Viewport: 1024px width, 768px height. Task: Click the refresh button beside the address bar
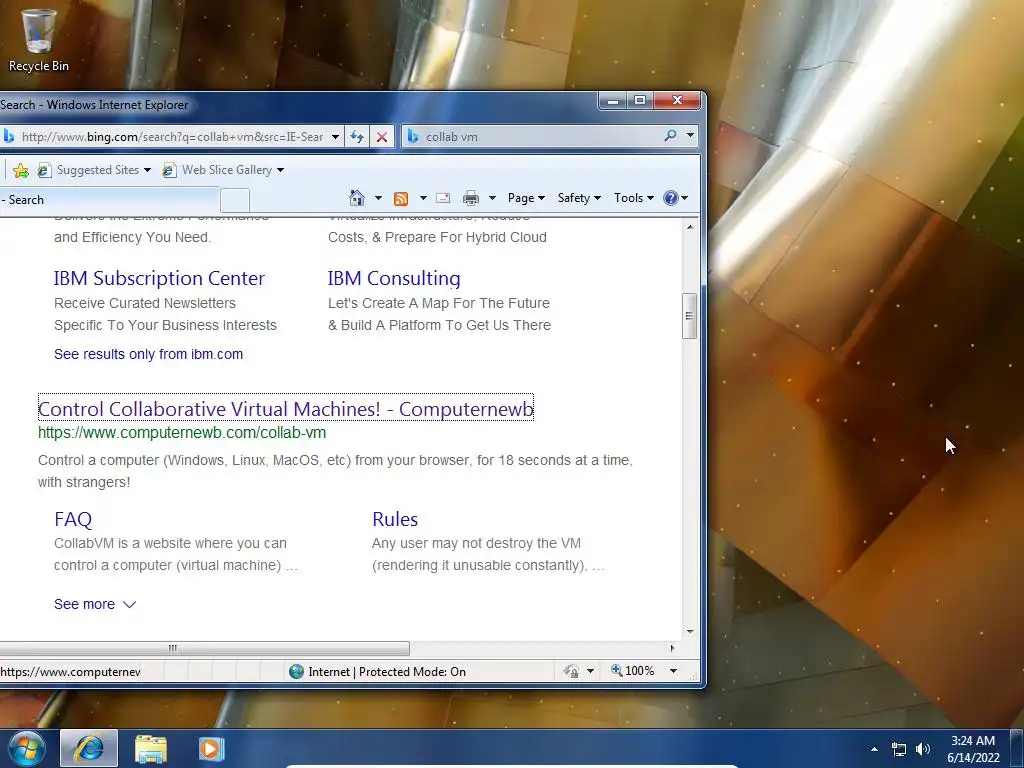coord(357,136)
